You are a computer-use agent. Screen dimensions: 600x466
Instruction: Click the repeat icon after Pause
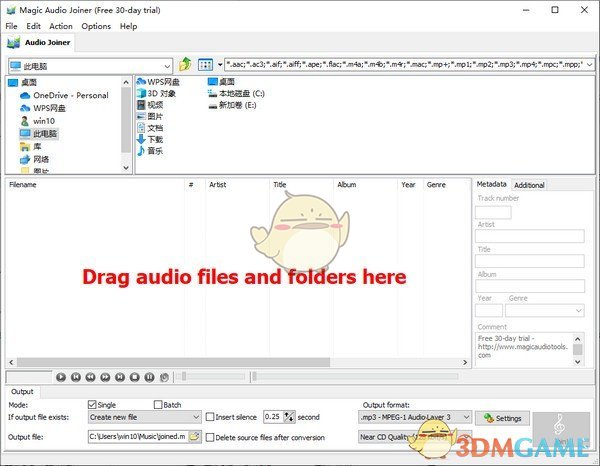point(164,377)
